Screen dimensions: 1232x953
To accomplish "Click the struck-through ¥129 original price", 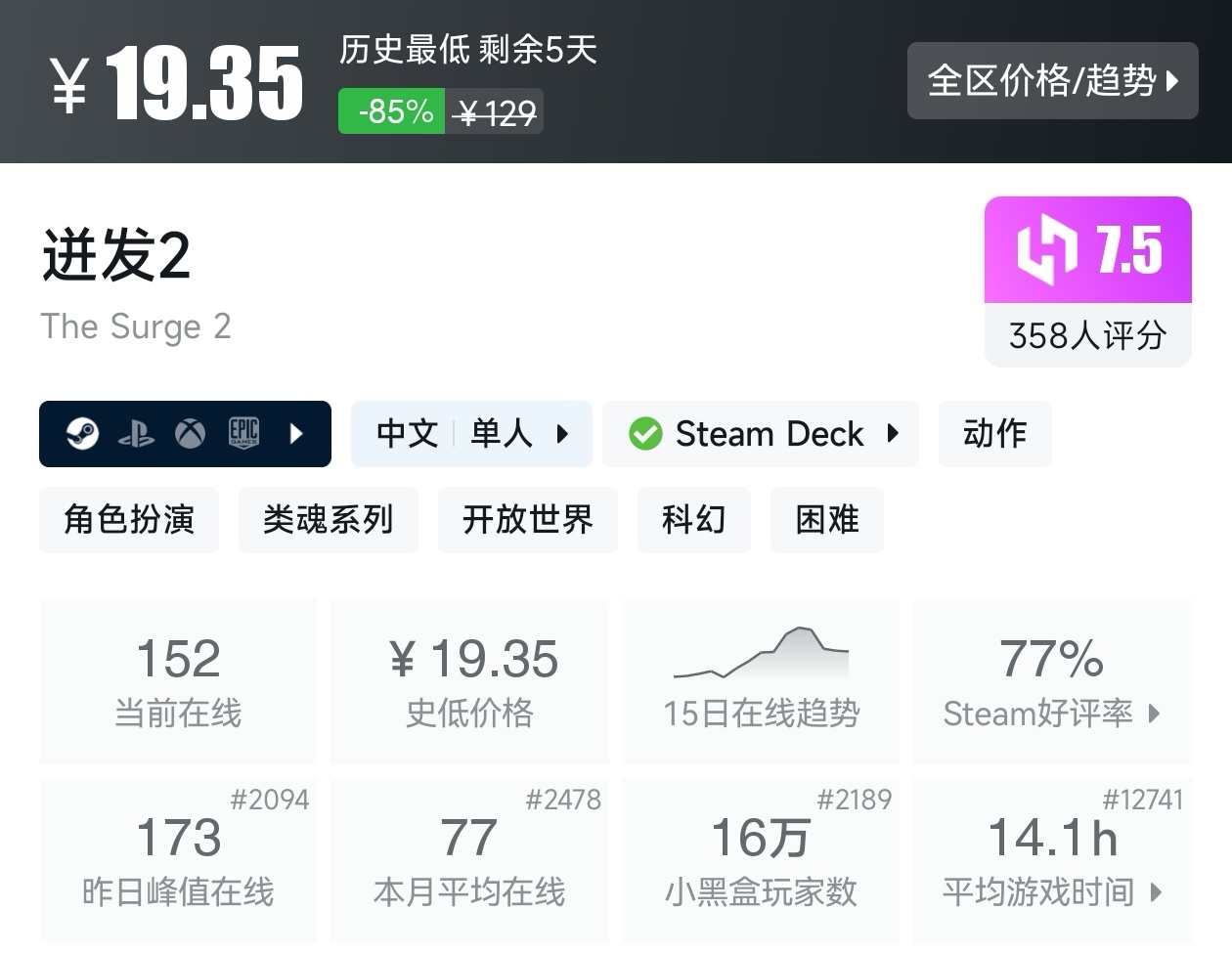I will (x=496, y=113).
